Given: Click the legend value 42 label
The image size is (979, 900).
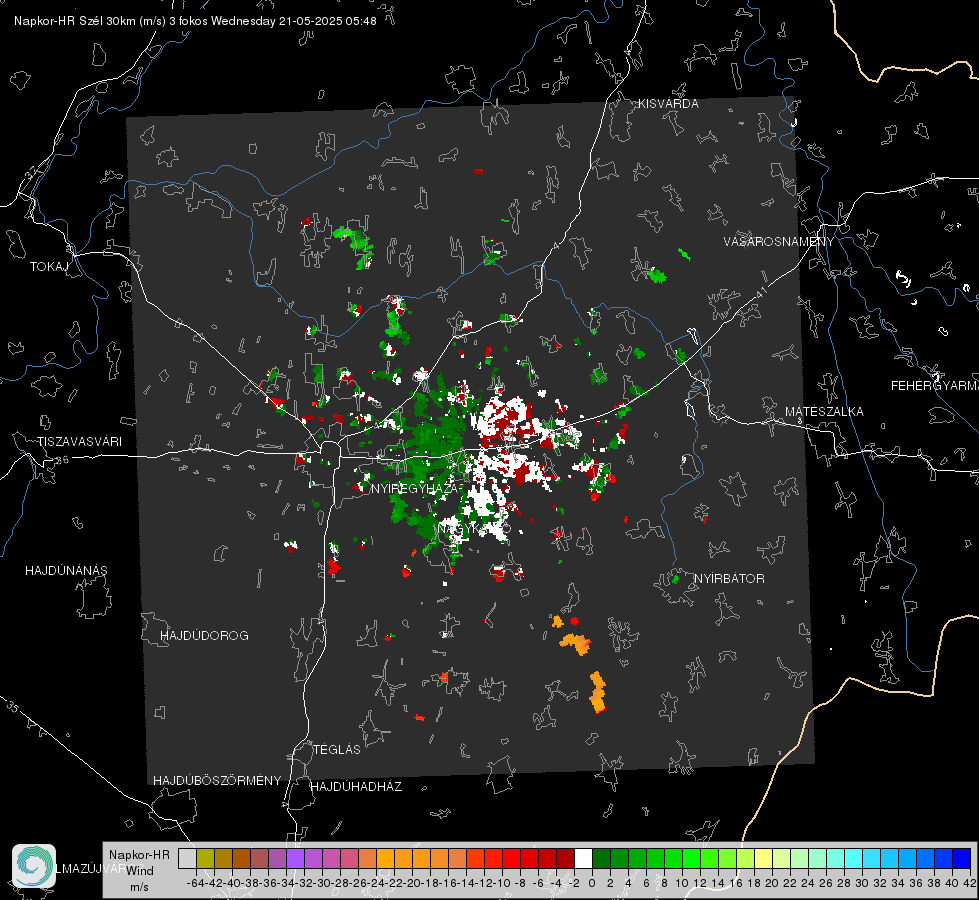Looking at the screenshot, I should tap(969, 883).
